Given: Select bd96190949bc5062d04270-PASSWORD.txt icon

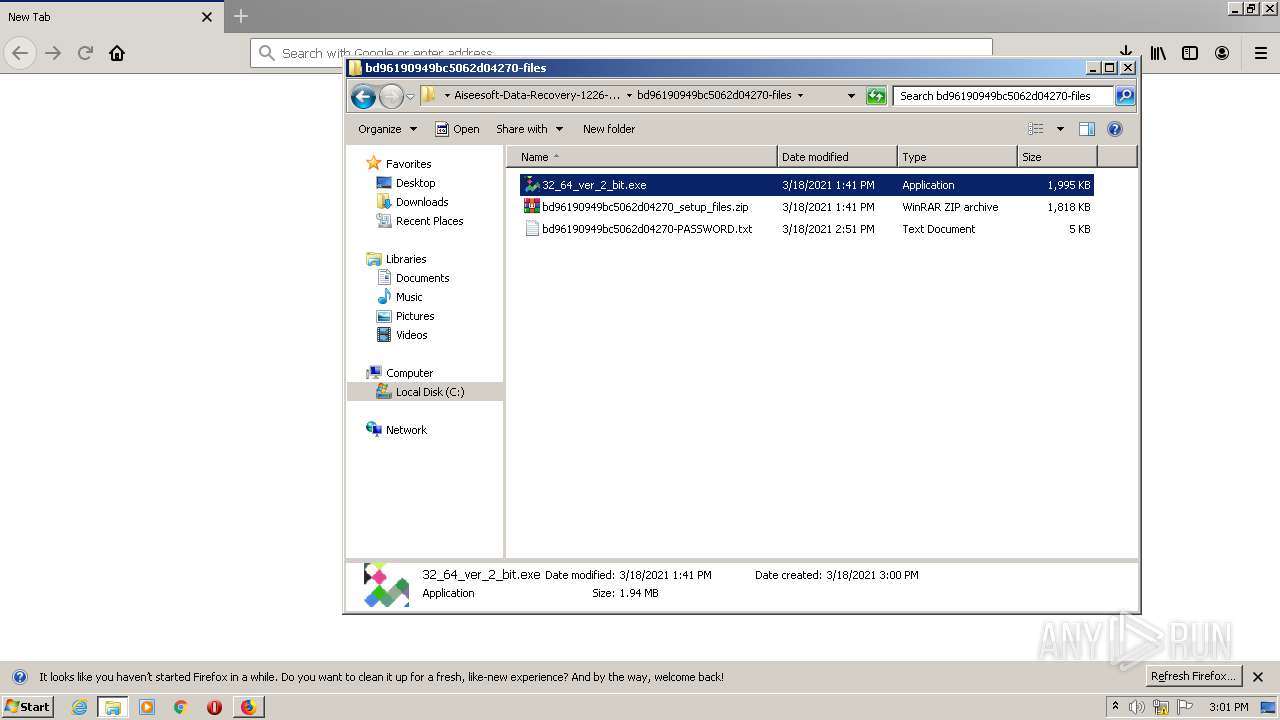Looking at the screenshot, I should (x=532, y=229).
